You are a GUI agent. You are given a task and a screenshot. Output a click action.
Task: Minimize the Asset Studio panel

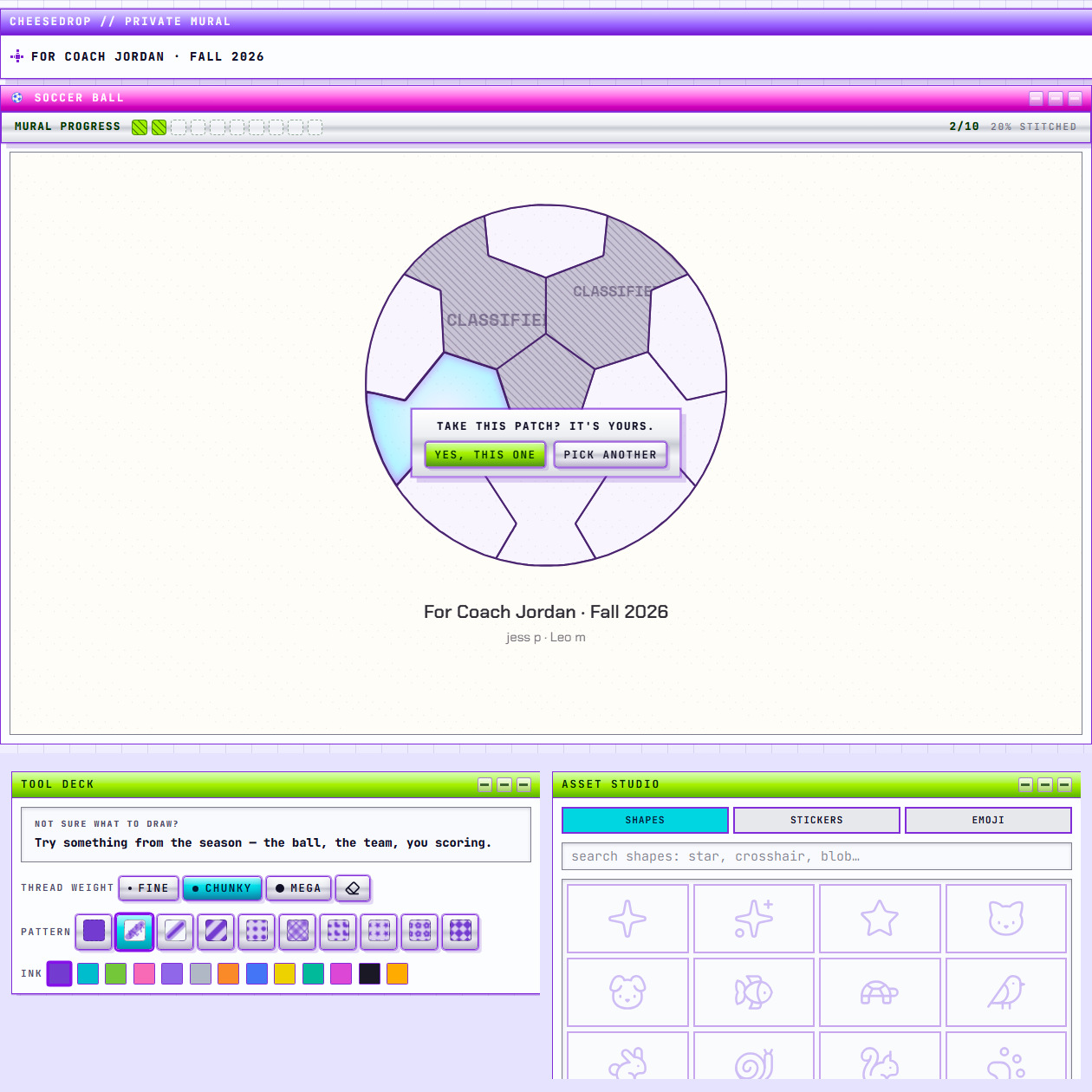[1025, 784]
